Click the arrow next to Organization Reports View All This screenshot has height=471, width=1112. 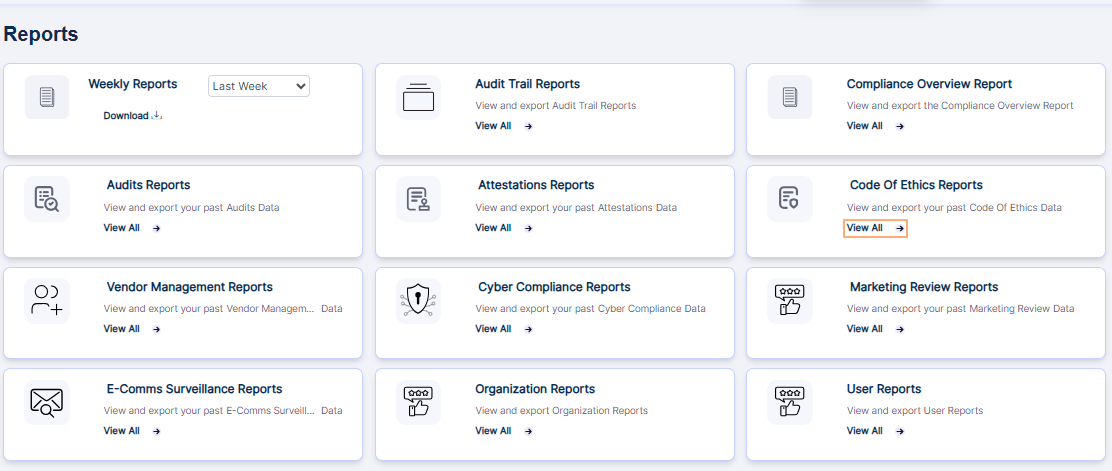click(x=528, y=431)
